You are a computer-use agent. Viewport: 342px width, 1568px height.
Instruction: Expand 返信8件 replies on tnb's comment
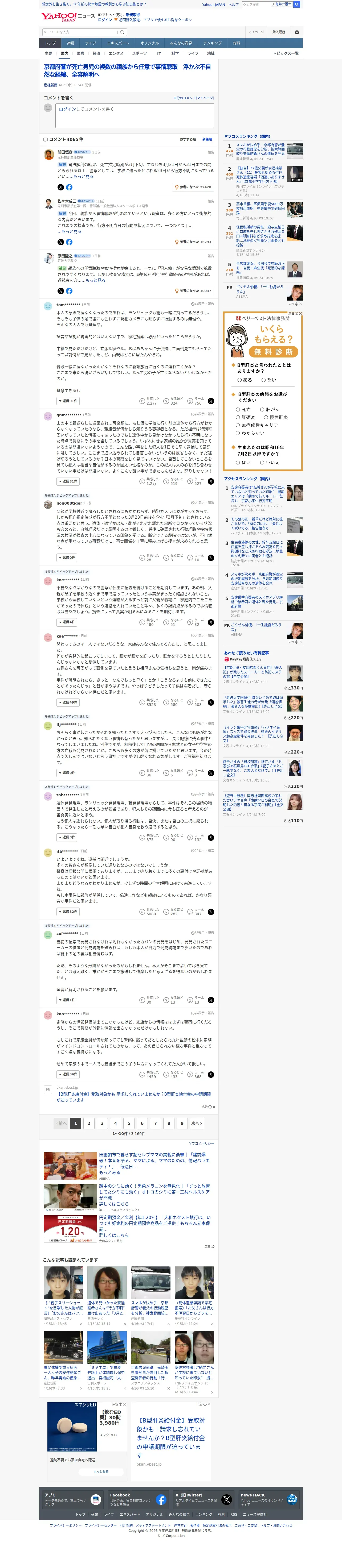tap(67, 838)
